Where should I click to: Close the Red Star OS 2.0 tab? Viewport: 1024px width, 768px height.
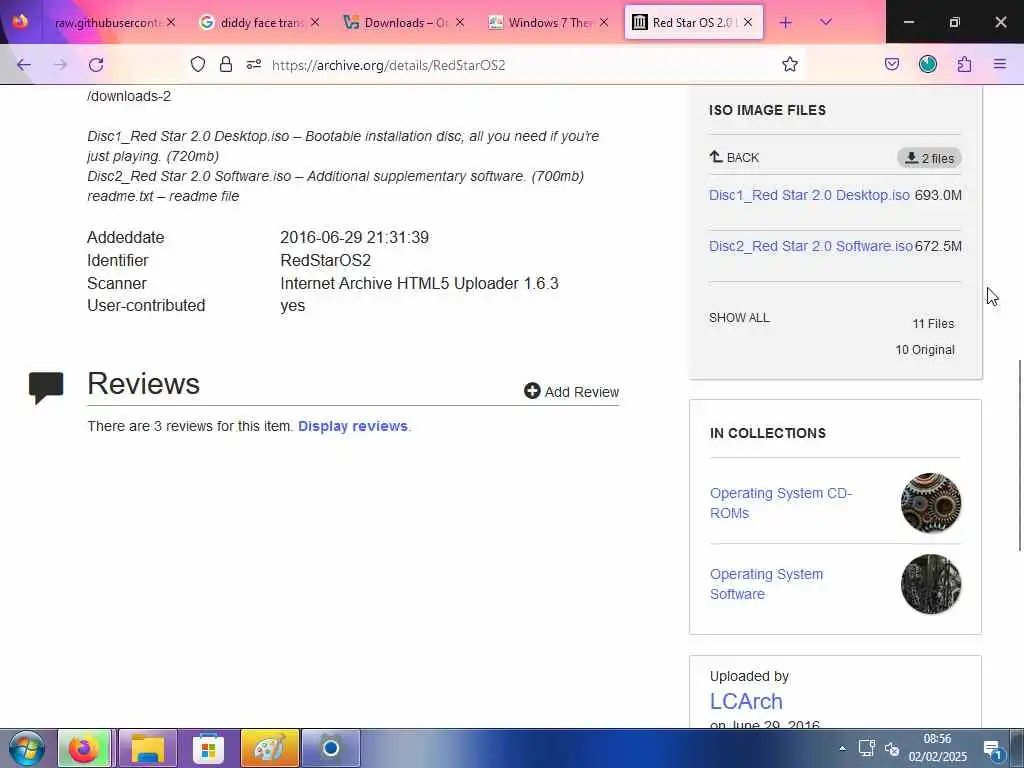[748, 22]
